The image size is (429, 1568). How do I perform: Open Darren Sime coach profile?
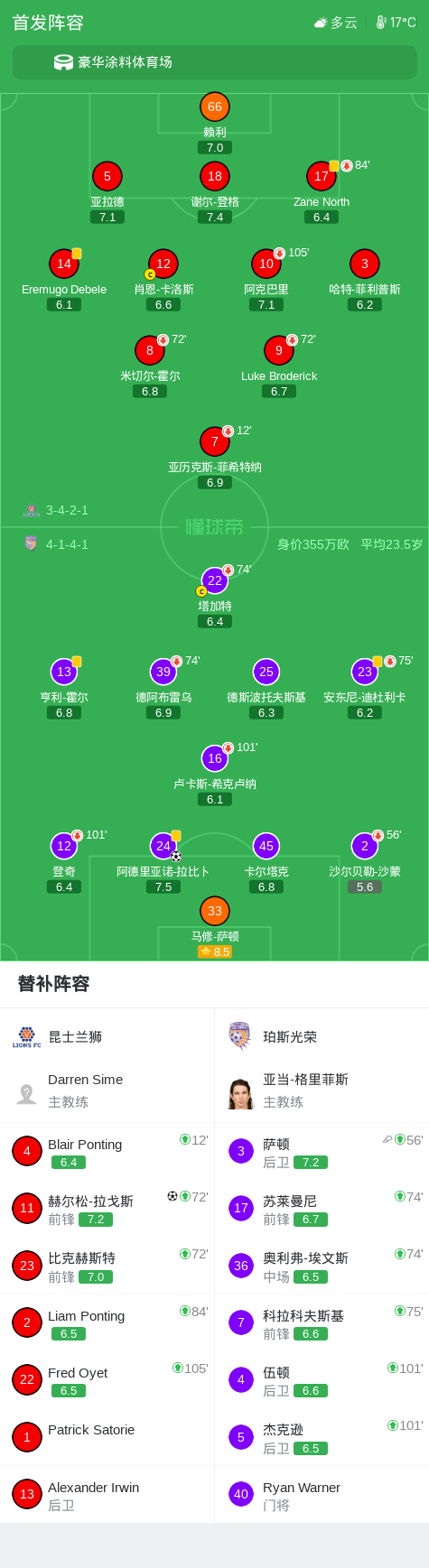coord(107,1090)
